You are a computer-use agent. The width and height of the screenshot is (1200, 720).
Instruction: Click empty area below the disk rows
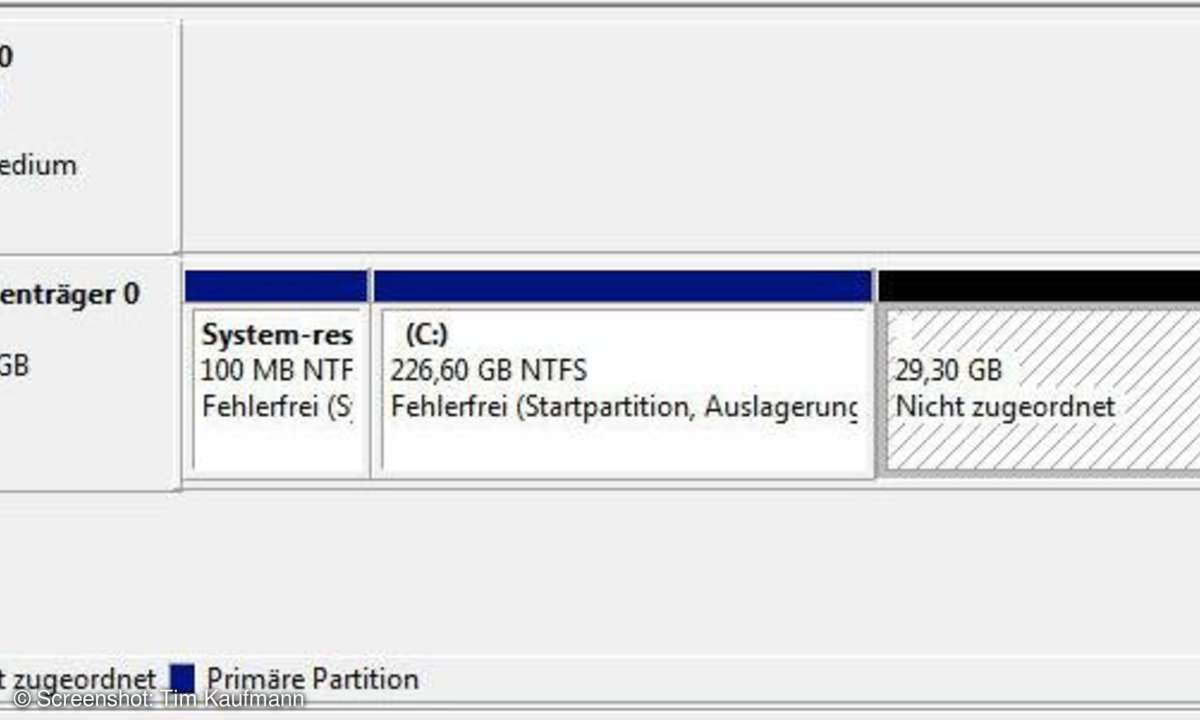(x=600, y=570)
